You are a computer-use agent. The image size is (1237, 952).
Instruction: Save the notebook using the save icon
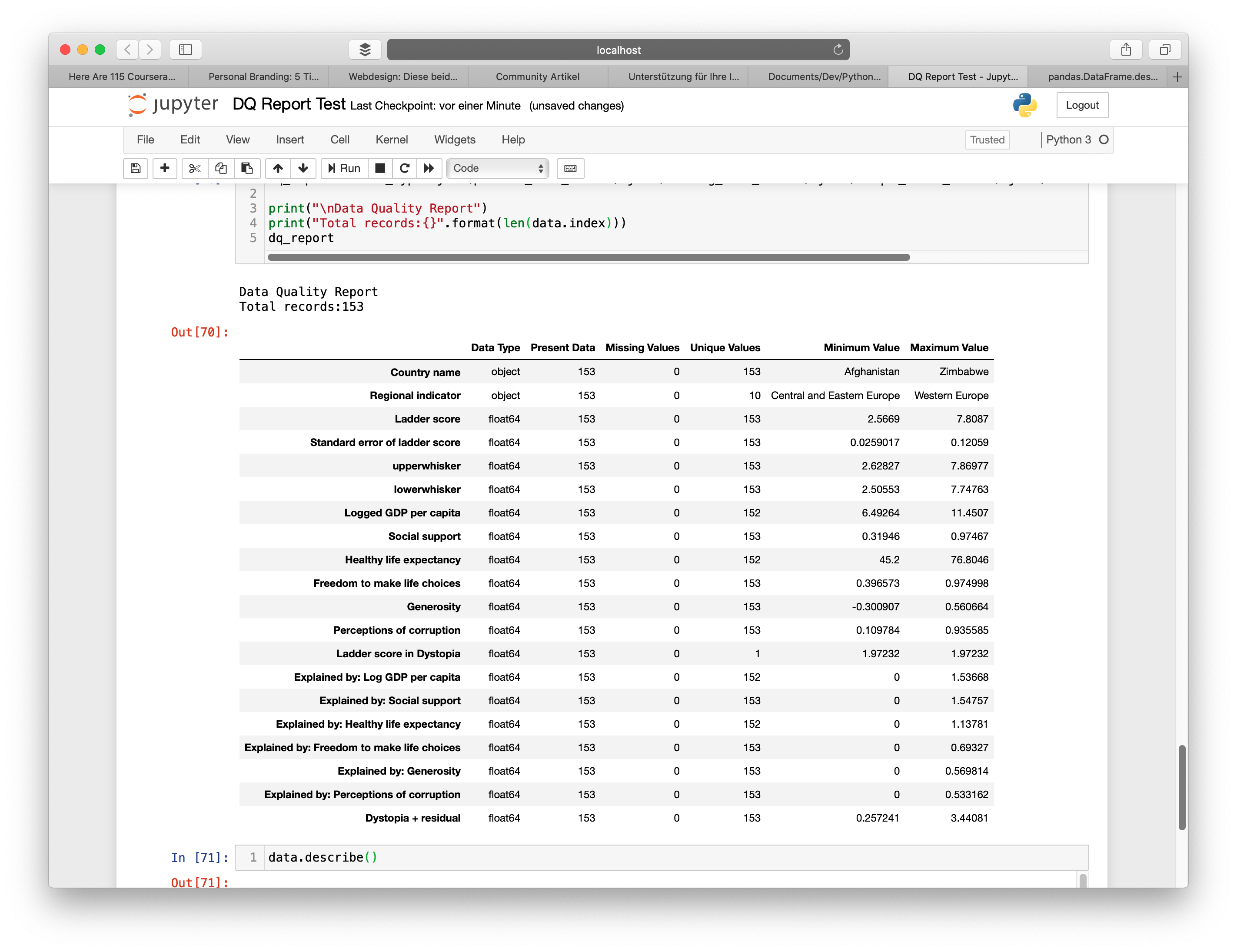click(x=135, y=168)
